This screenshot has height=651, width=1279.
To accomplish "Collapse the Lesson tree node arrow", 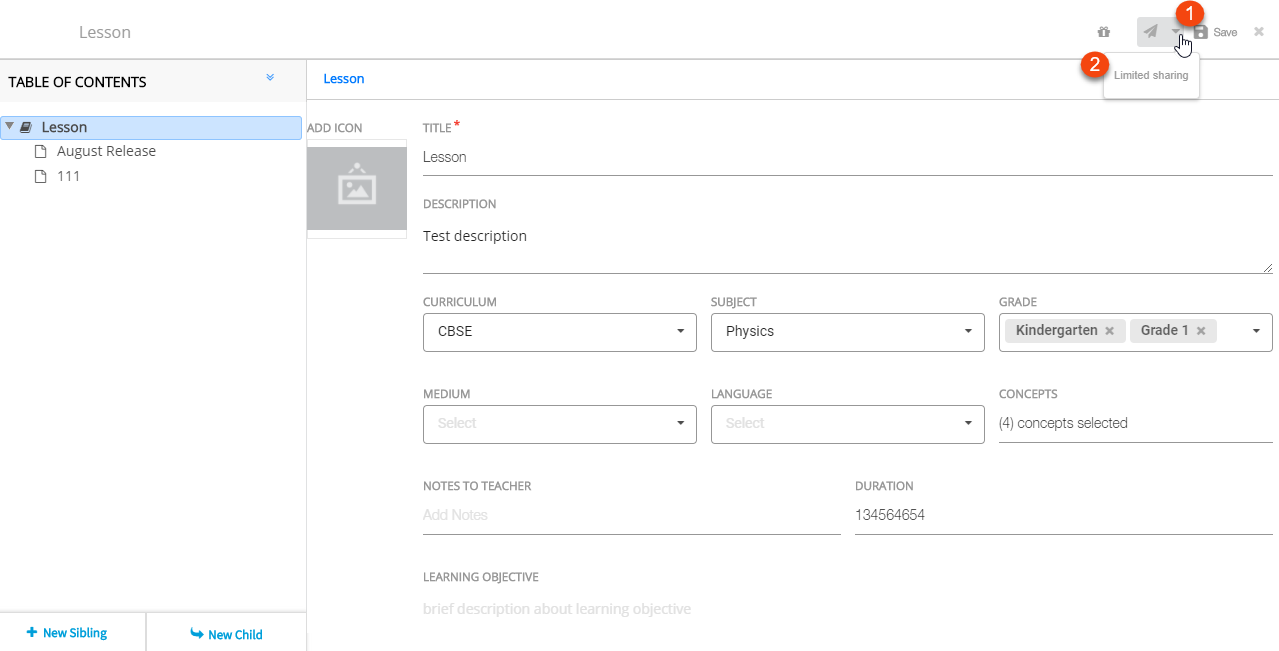I will tap(9, 127).
